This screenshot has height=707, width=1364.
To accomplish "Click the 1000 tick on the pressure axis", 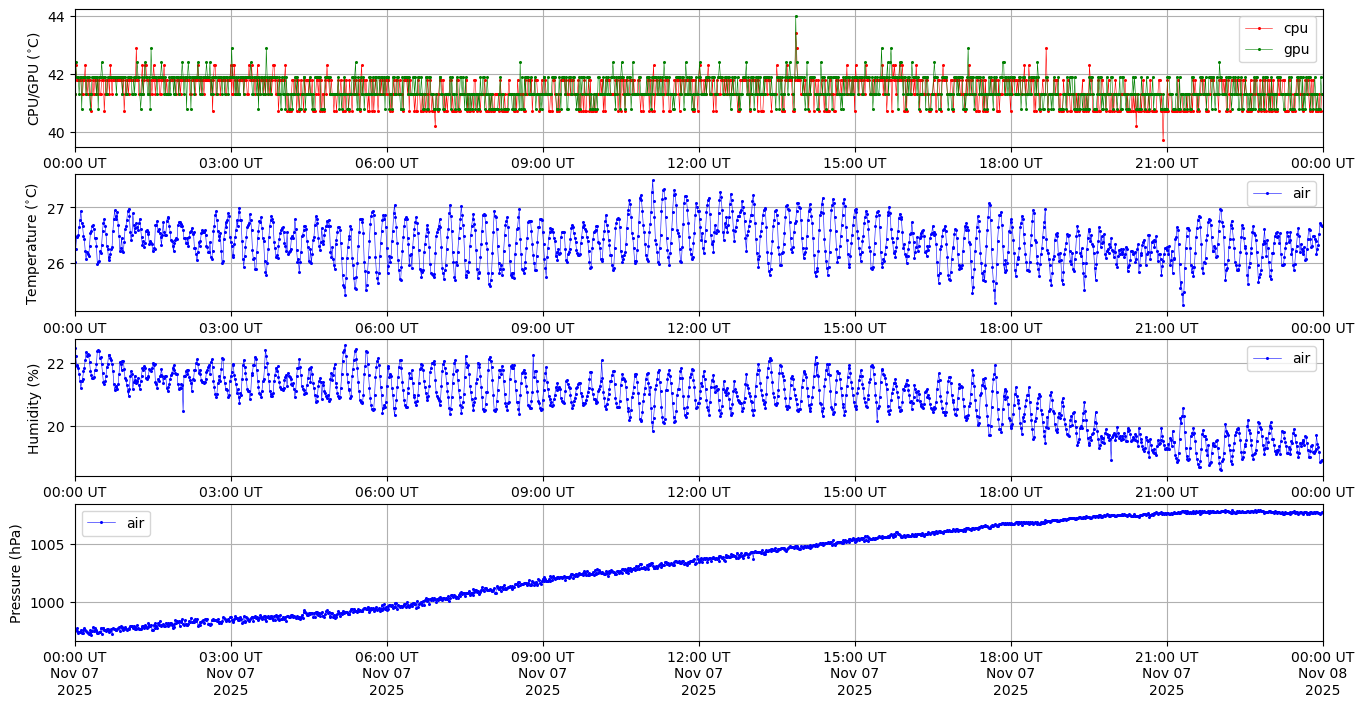I will [47, 603].
